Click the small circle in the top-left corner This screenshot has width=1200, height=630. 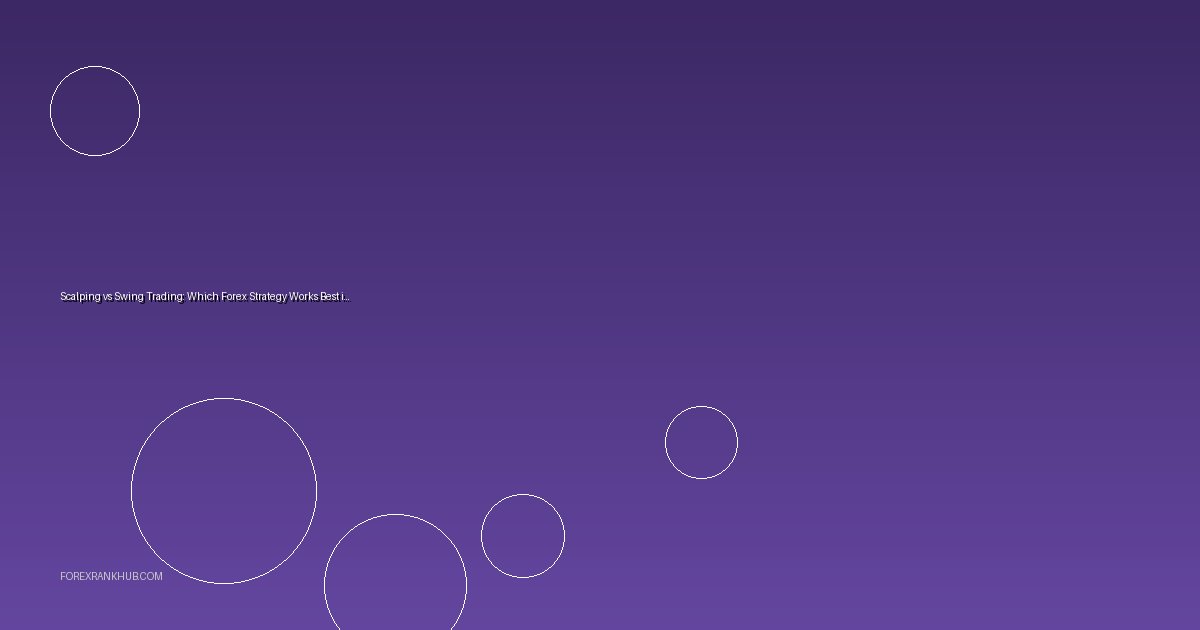point(95,111)
